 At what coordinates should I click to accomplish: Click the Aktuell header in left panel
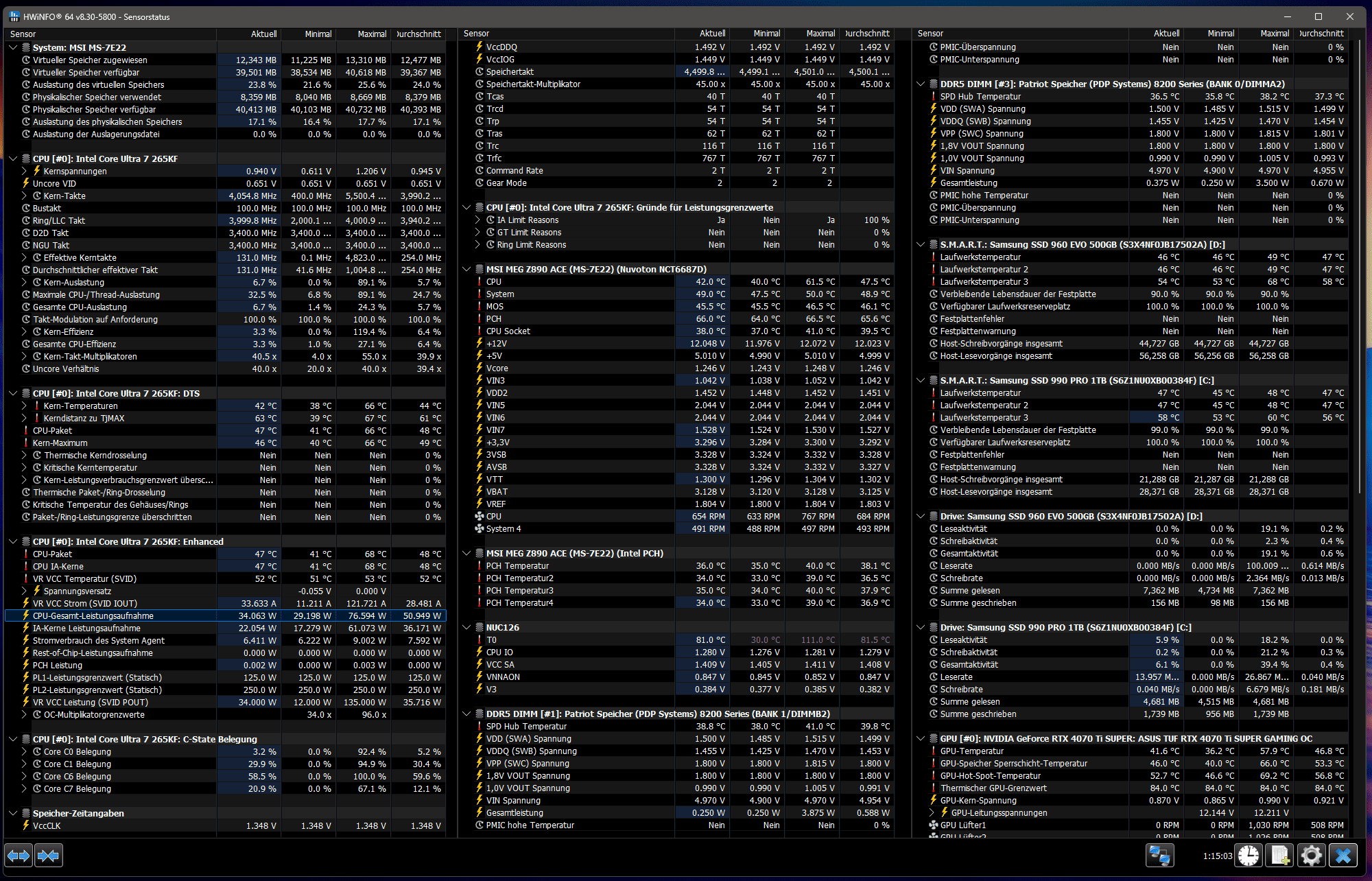[x=263, y=34]
